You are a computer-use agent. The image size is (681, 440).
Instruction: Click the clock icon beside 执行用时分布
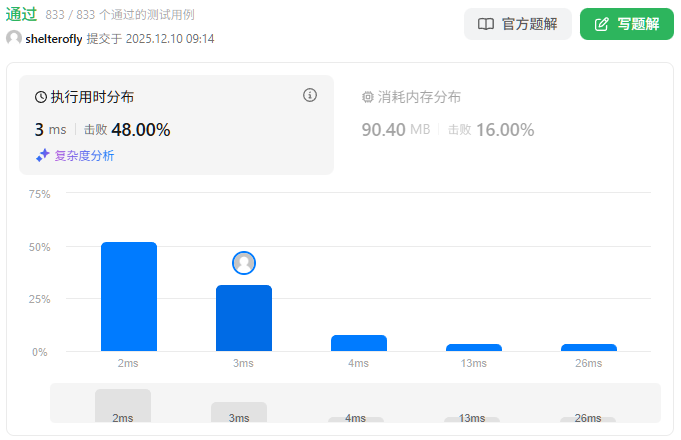tap(41, 97)
